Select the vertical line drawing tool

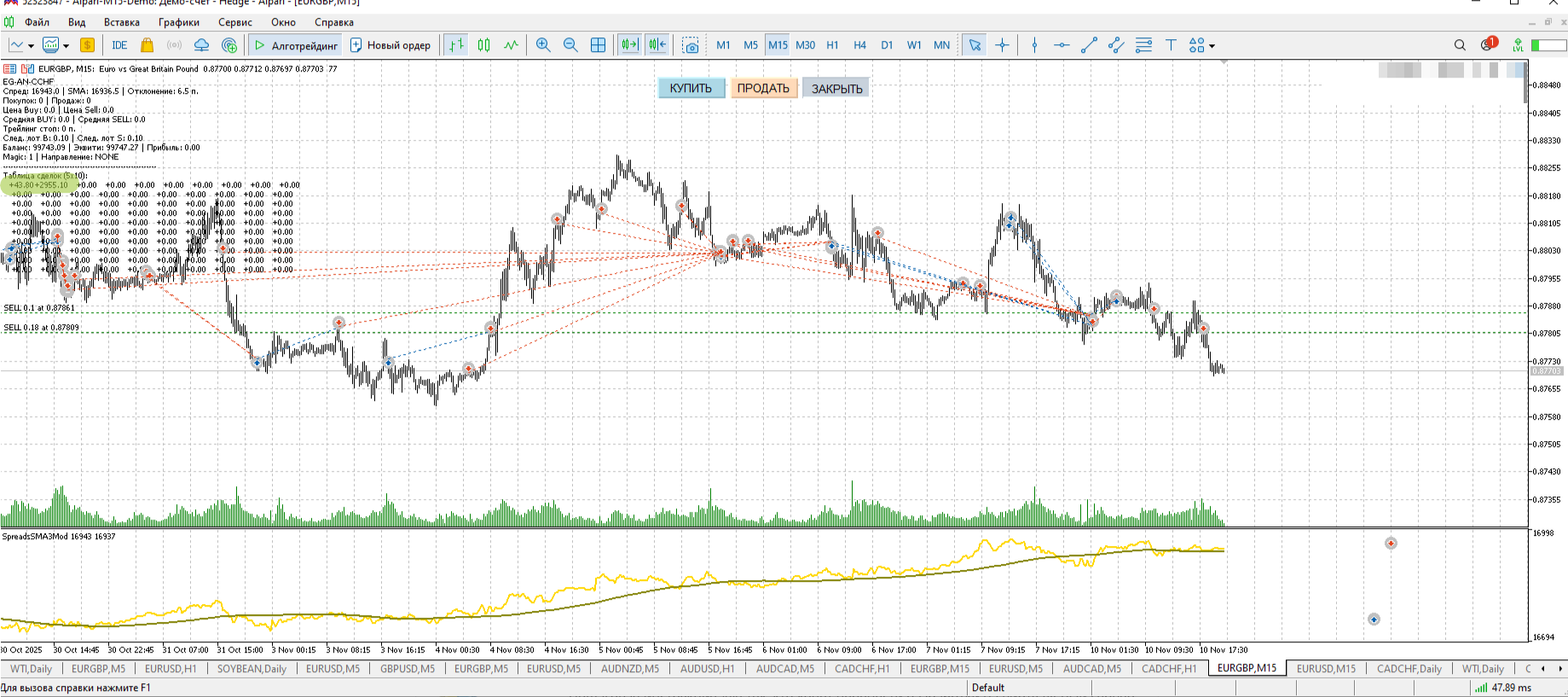(1034, 45)
